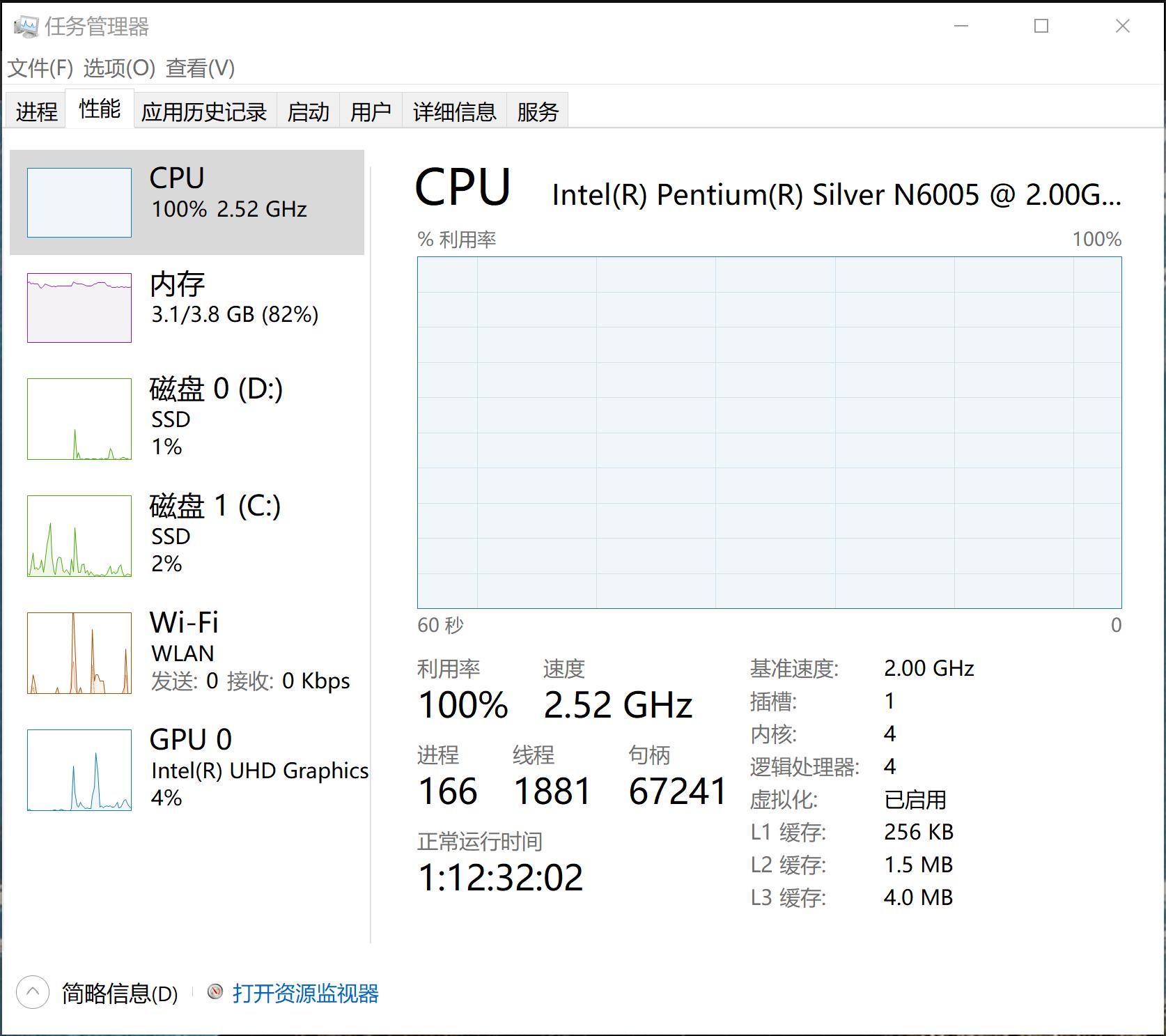The width and height of the screenshot is (1166, 1036).
Task: Click the large CPU utilization graph
Action: [x=769, y=433]
